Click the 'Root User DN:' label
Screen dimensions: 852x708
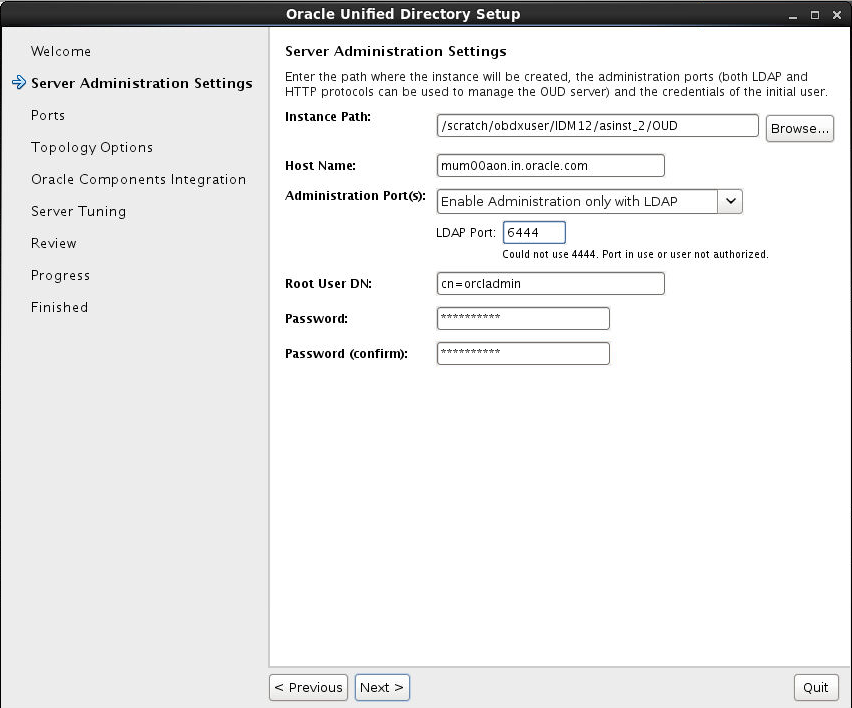pos(328,284)
